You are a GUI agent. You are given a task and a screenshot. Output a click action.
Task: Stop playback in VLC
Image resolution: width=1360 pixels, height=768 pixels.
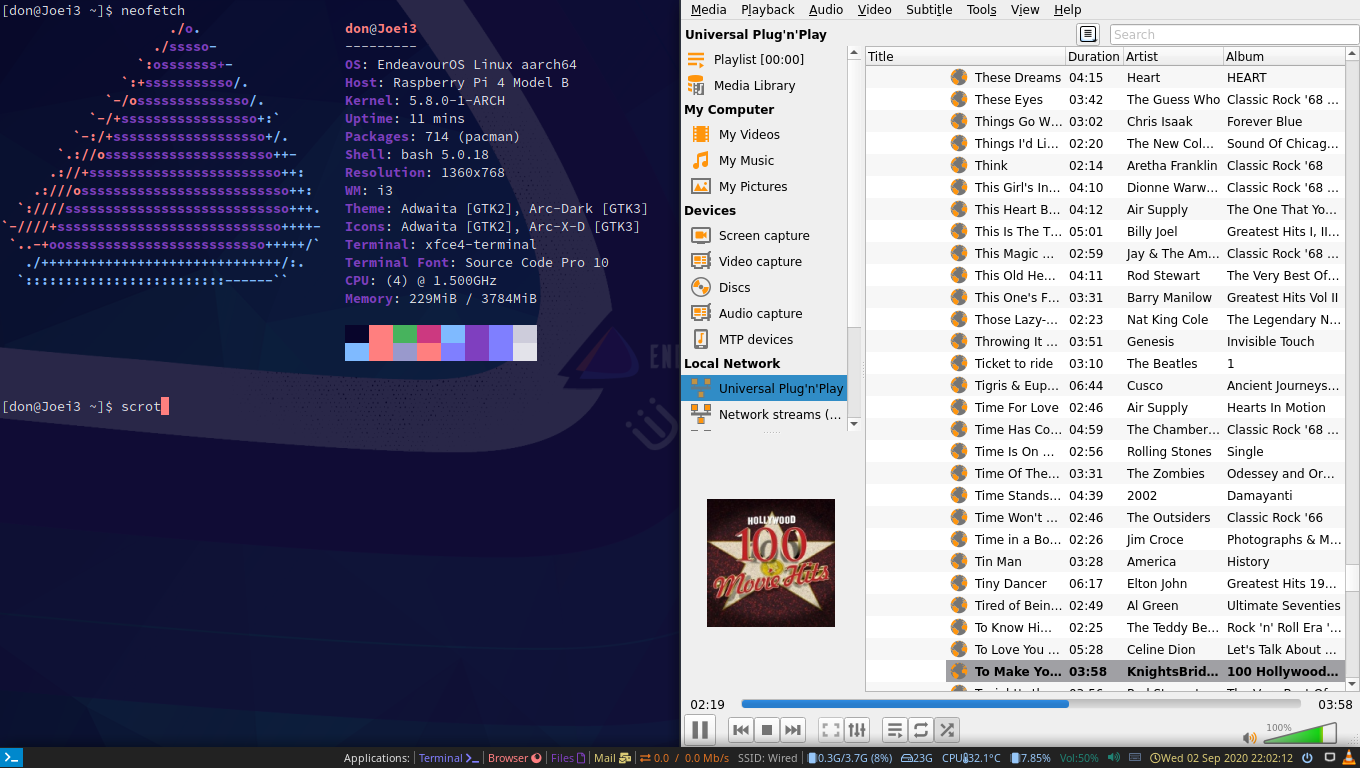767,730
